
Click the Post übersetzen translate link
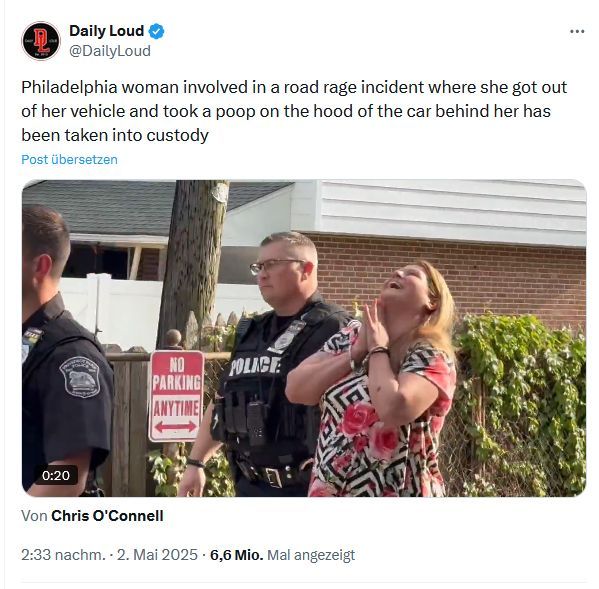[x=70, y=159]
